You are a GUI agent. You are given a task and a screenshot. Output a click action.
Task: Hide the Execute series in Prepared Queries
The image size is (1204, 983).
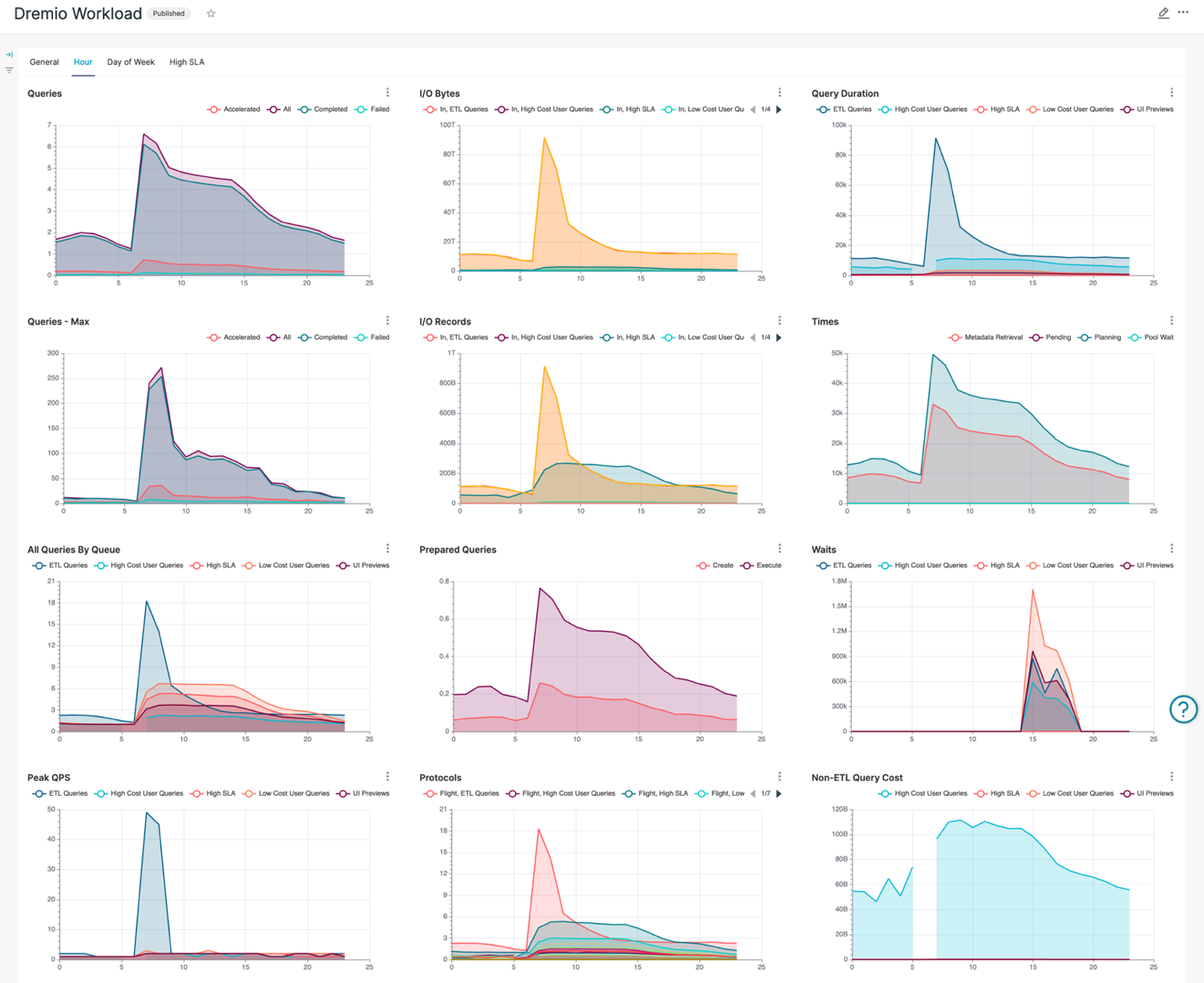click(x=761, y=566)
